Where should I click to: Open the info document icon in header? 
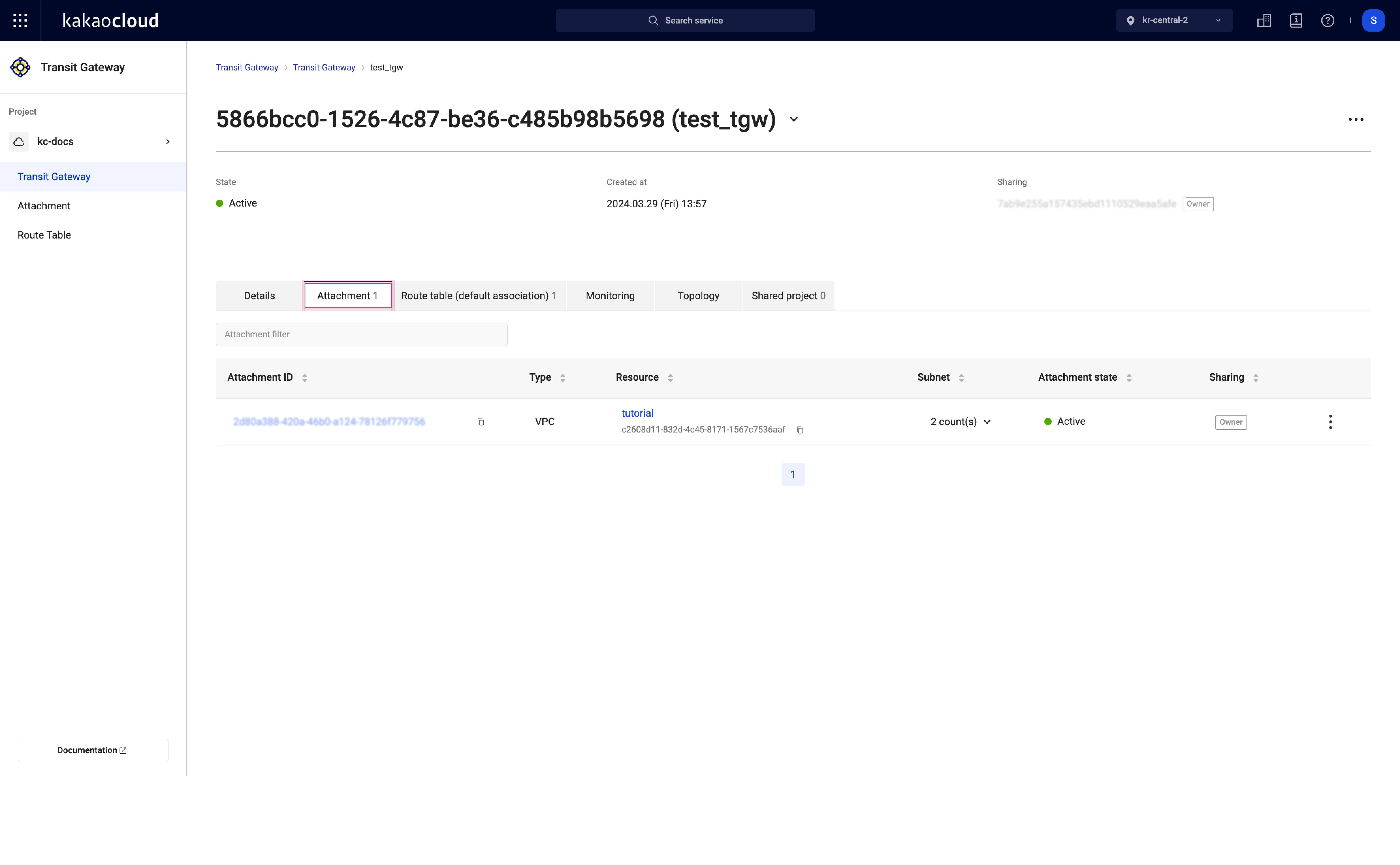click(1296, 21)
